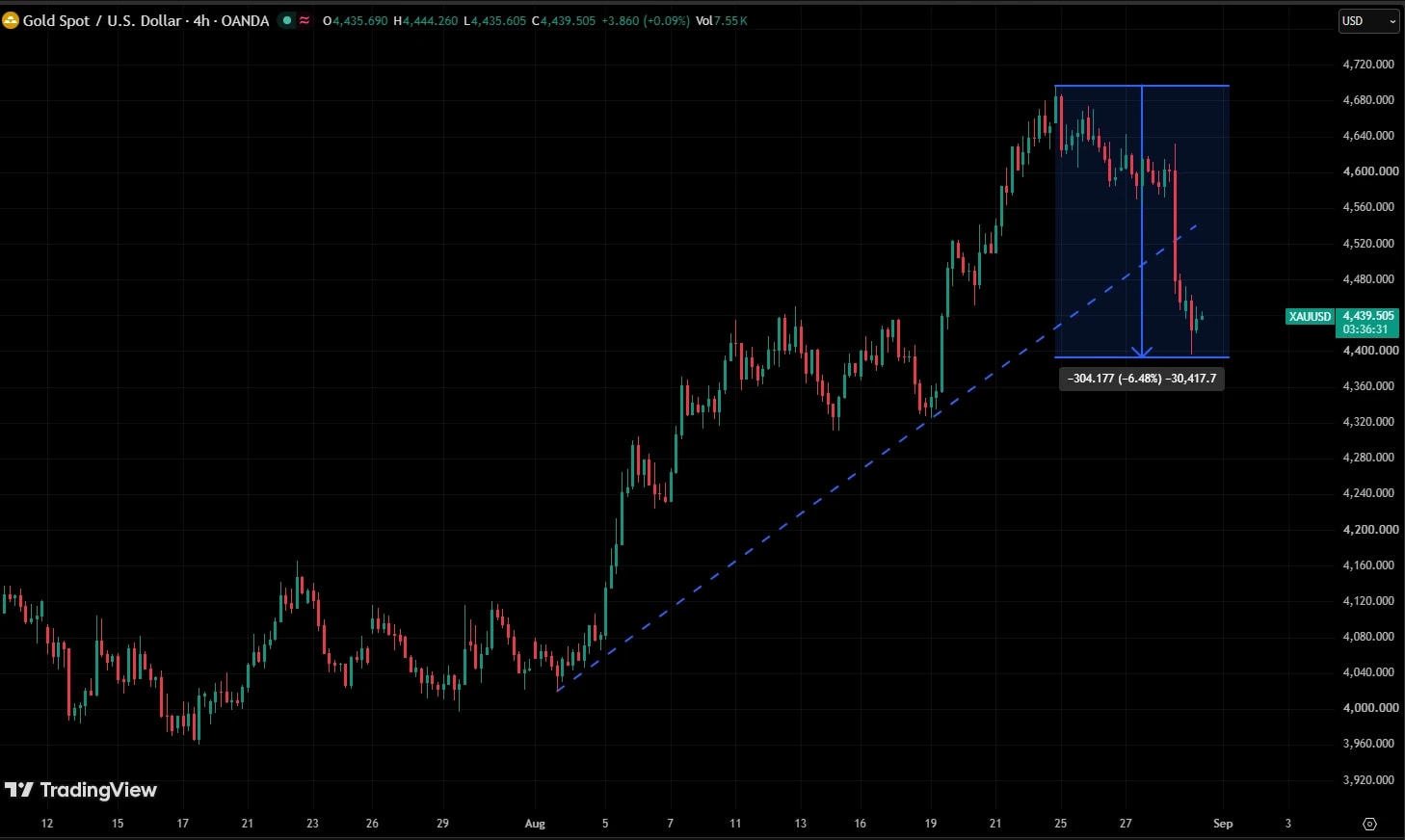Click the Aug label on time axis
The height and width of the screenshot is (840, 1405).
535,824
